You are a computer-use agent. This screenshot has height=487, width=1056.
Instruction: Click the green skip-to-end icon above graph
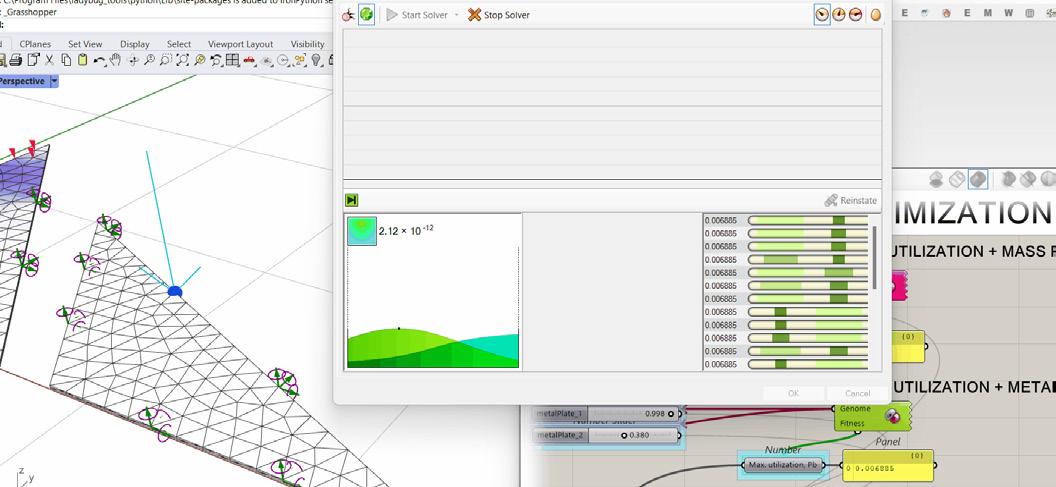coord(351,200)
